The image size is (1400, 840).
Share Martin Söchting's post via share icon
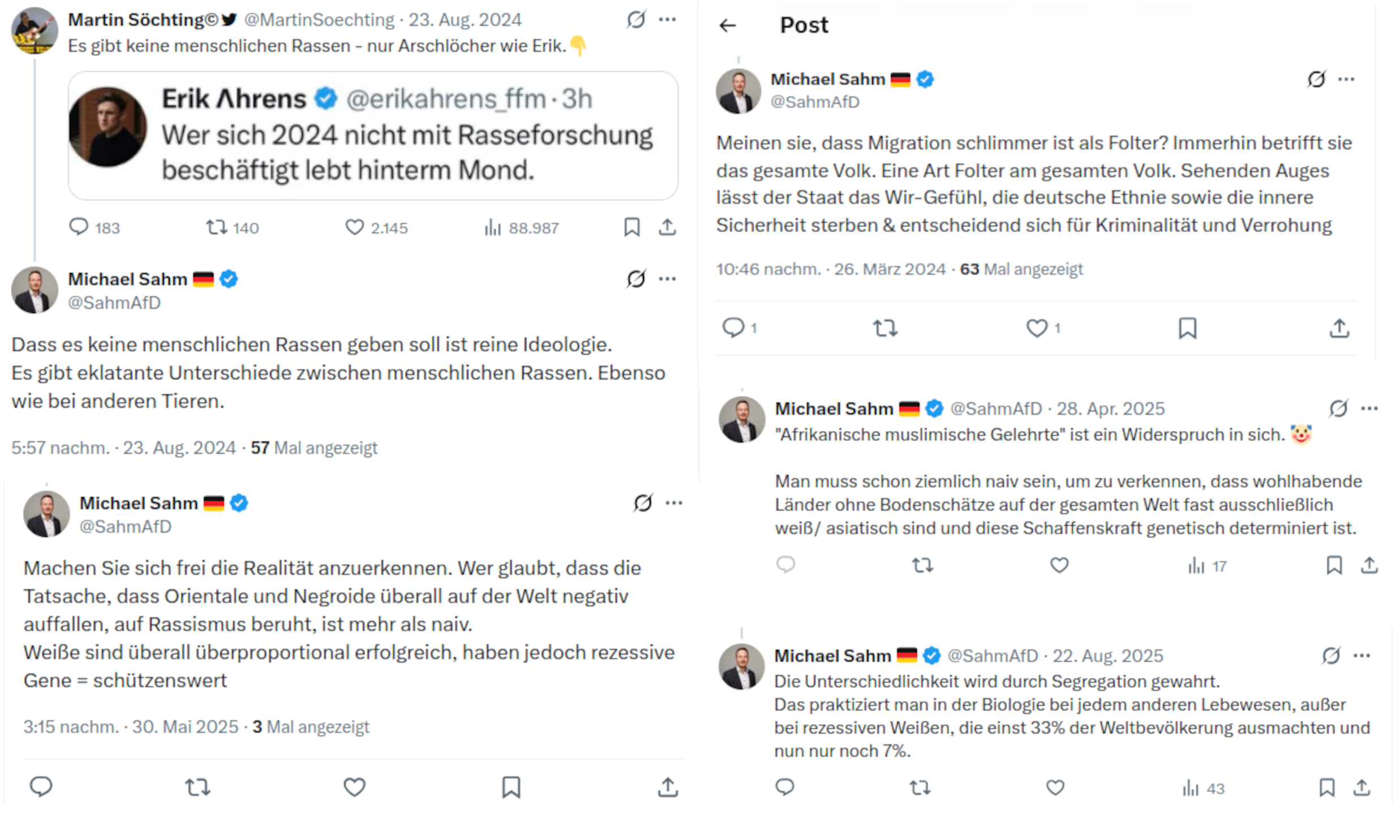coord(667,227)
